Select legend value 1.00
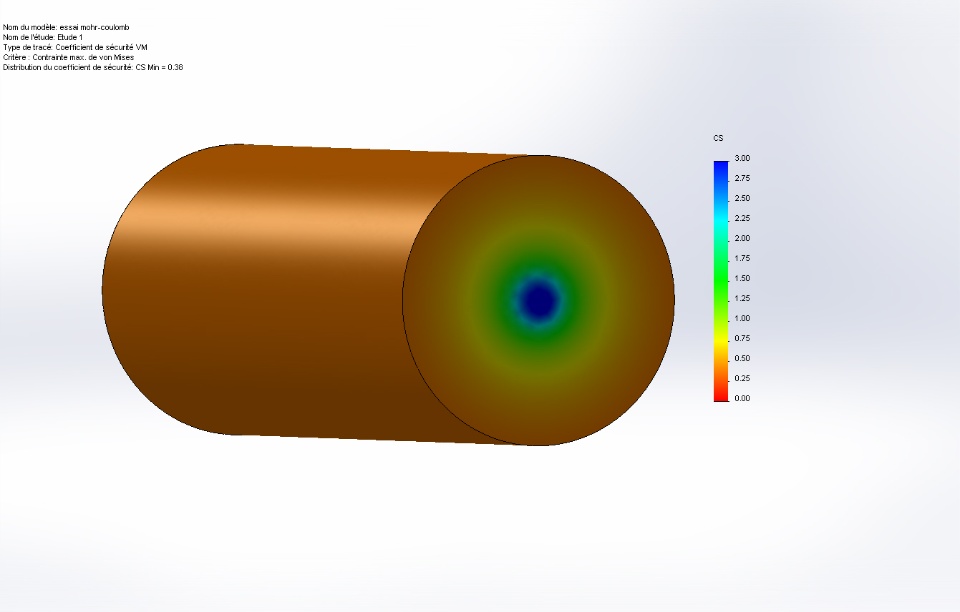960x612 pixels. pos(742,318)
